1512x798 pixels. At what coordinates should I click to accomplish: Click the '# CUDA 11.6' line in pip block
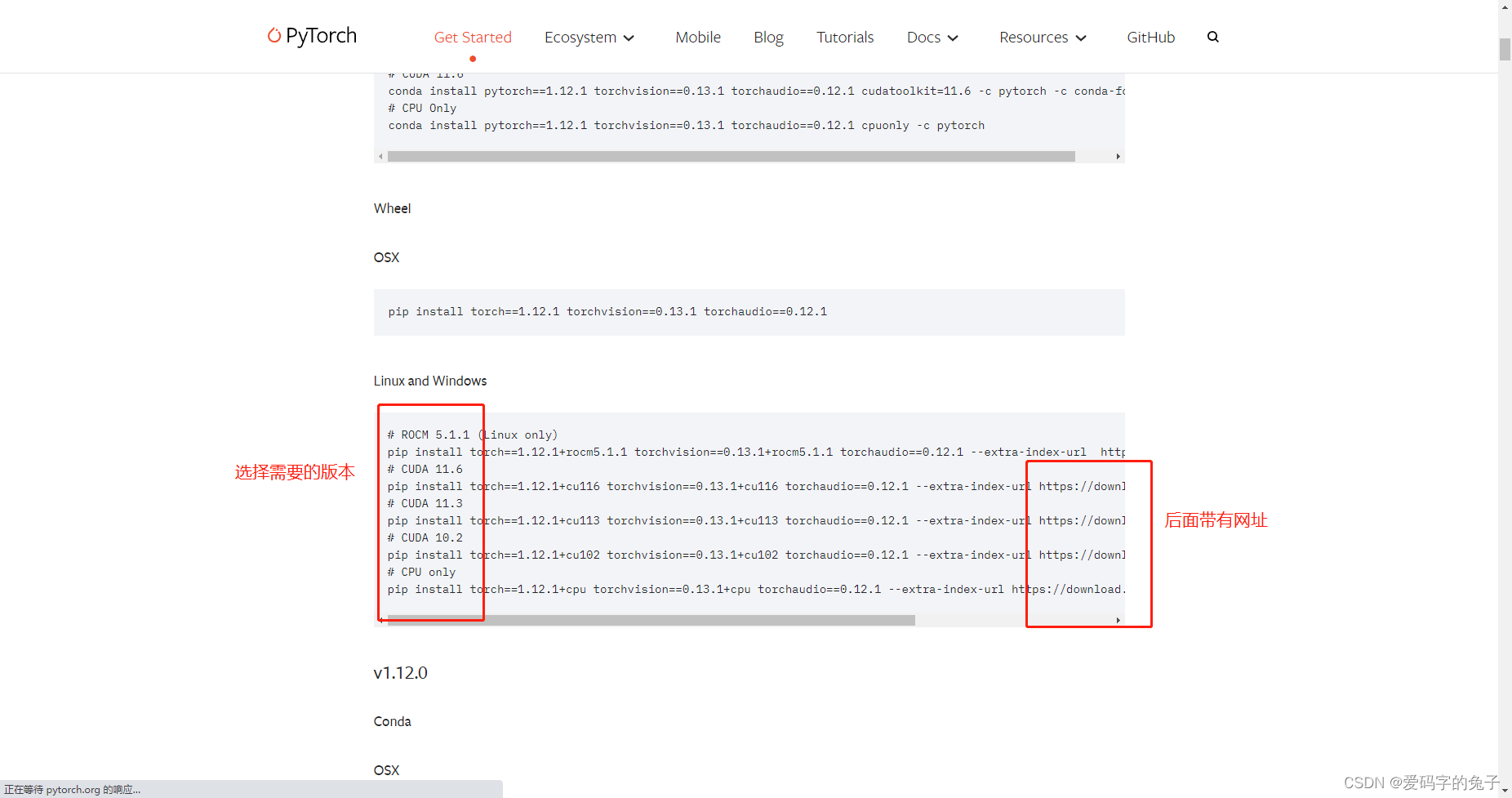click(425, 469)
